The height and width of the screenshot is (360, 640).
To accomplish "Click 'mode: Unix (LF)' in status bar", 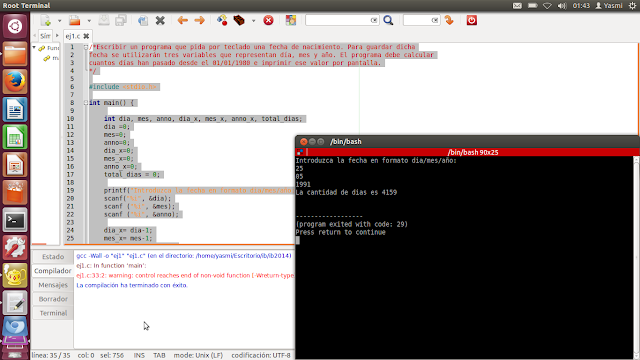I will [x=198, y=356].
